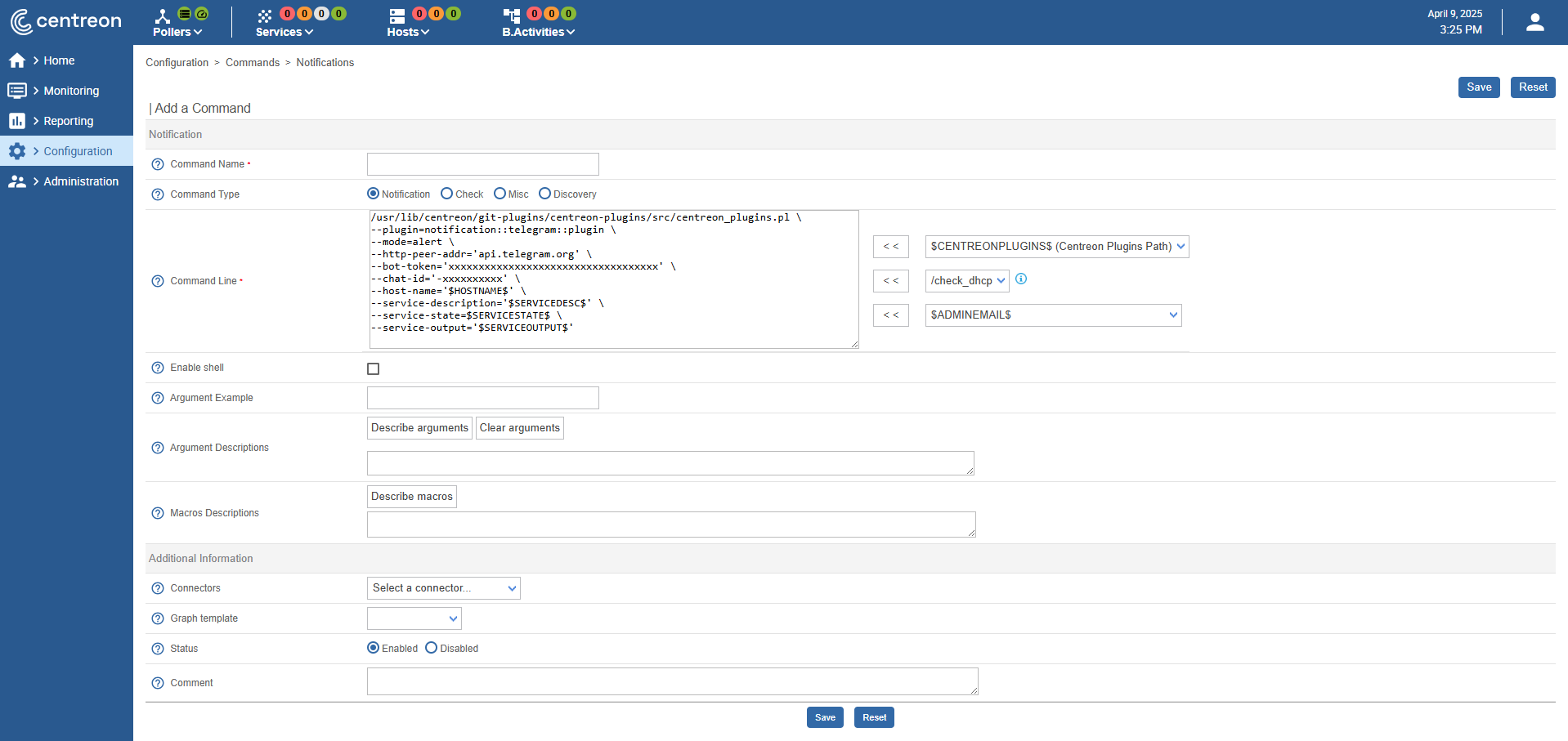
Task: Set Status to Disabled
Action: 431,648
